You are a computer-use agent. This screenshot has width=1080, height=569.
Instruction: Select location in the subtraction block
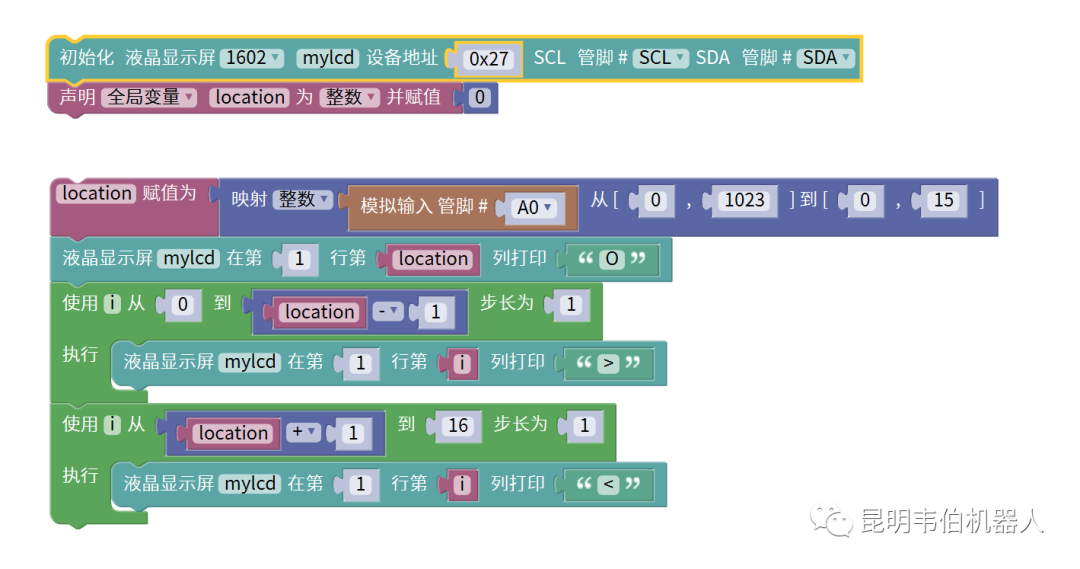click(x=320, y=312)
